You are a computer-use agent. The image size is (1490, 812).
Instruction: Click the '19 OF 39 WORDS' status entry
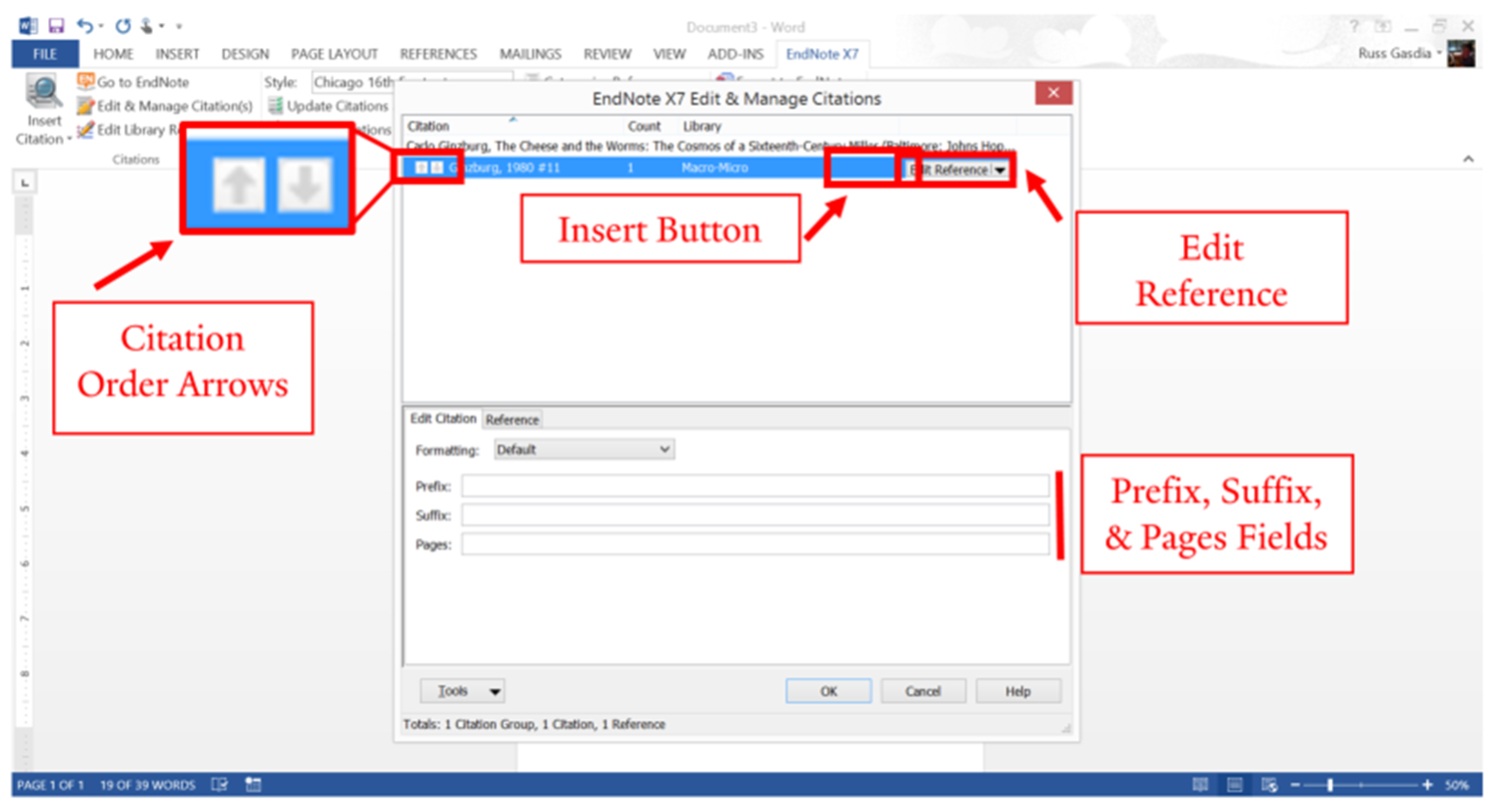tap(147, 785)
